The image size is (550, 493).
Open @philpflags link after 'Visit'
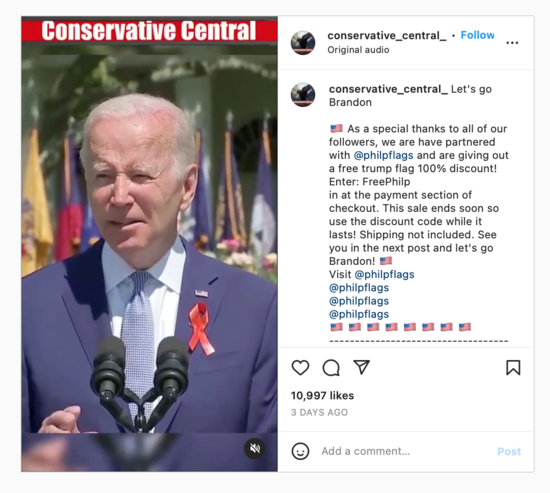point(384,274)
